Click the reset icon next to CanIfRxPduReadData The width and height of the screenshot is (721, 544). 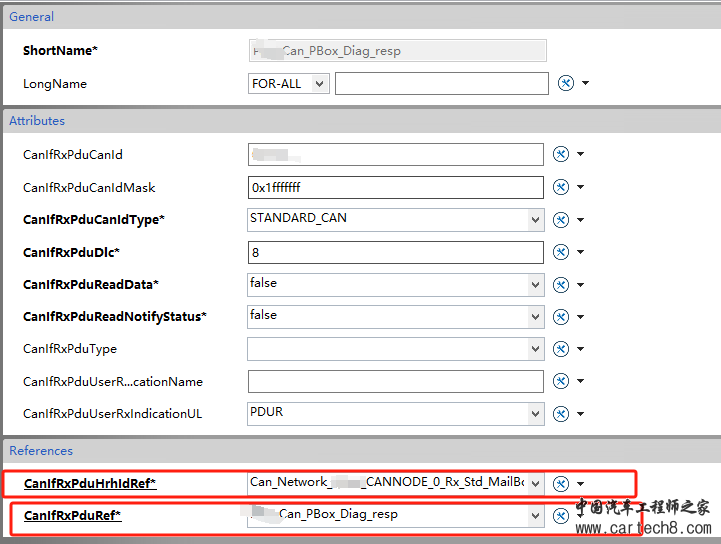click(x=561, y=285)
